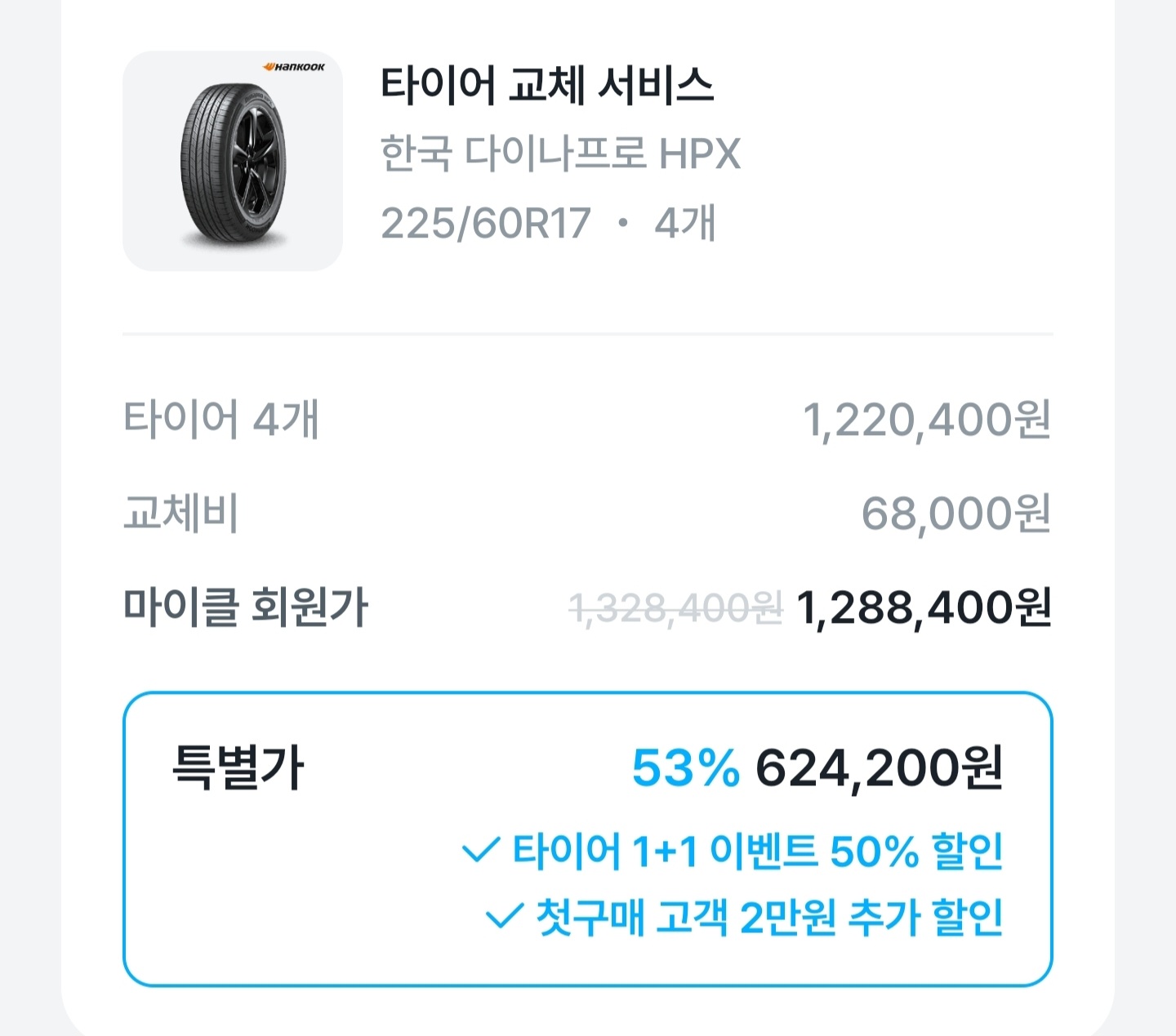Click the 특별가 label in the blue box
Image resolution: width=1176 pixels, height=1036 pixels.
pyautogui.click(x=238, y=767)
